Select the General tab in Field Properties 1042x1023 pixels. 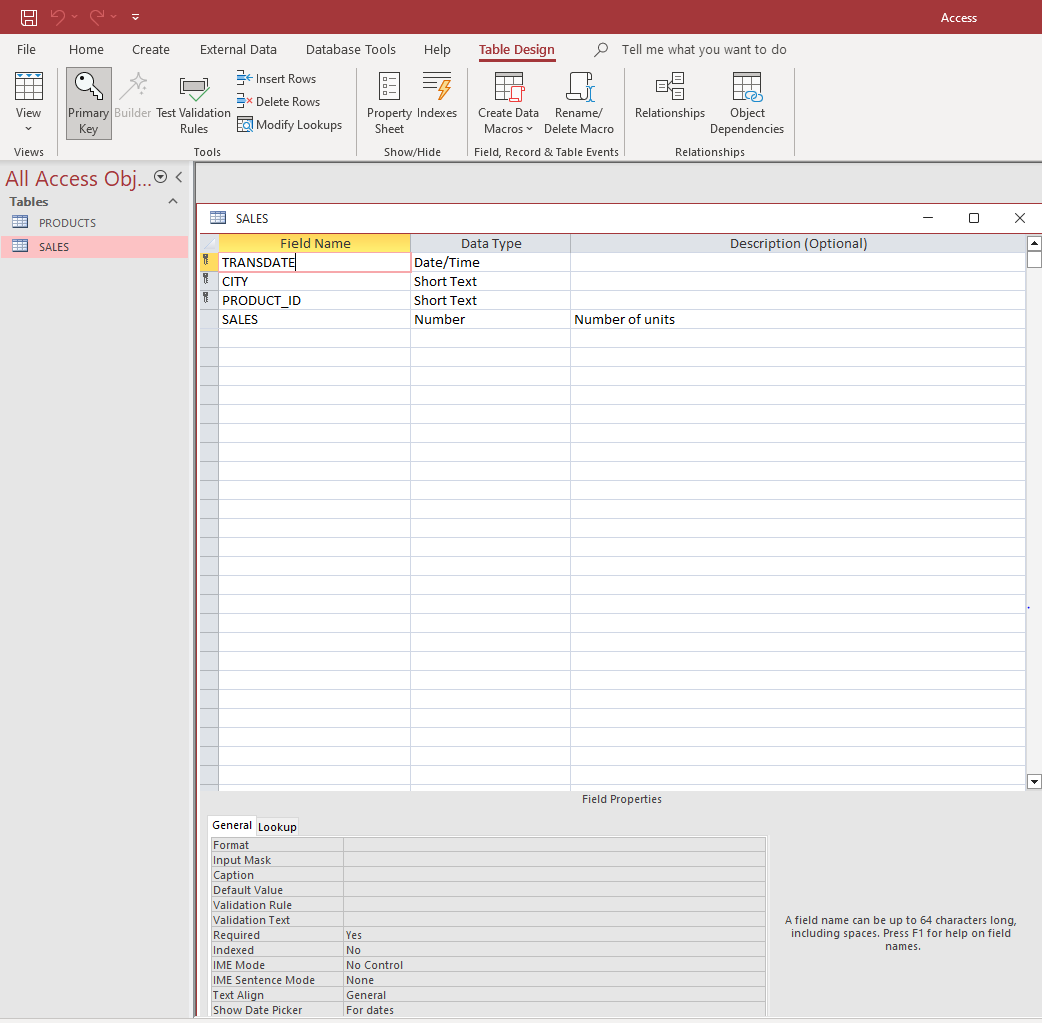(232, 826)
